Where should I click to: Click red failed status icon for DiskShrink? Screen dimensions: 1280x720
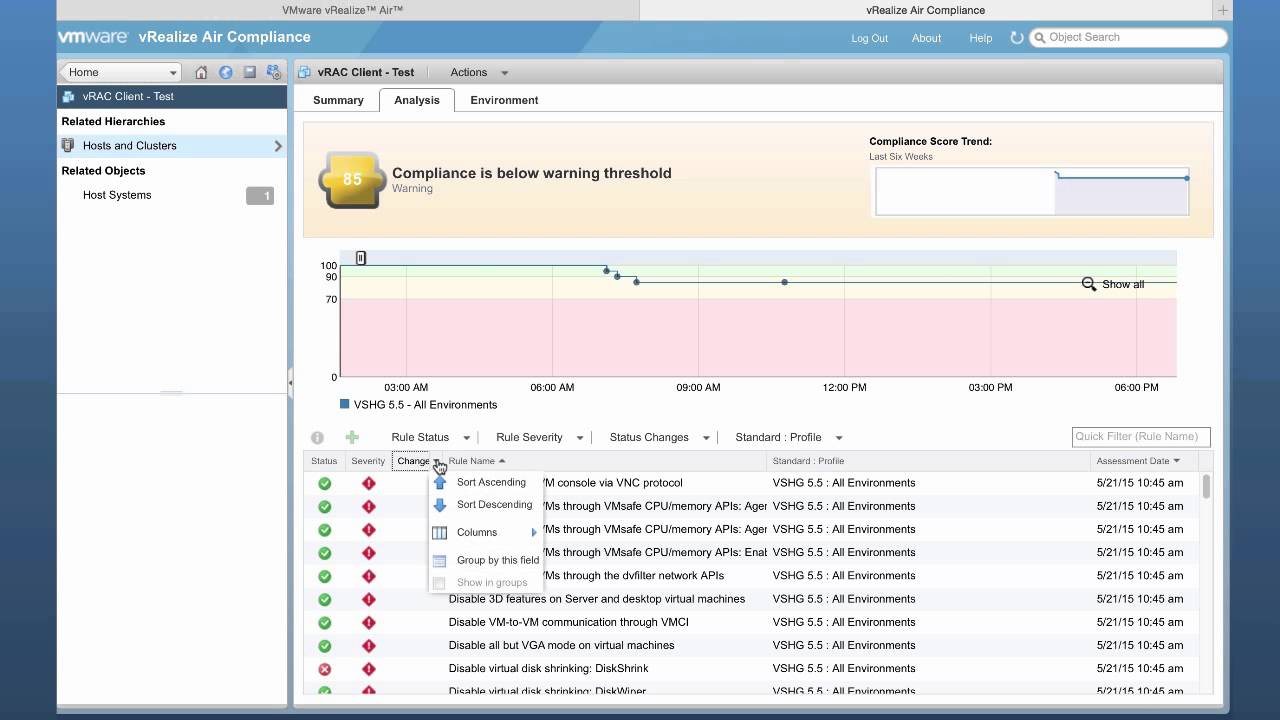tap(324, 669)
